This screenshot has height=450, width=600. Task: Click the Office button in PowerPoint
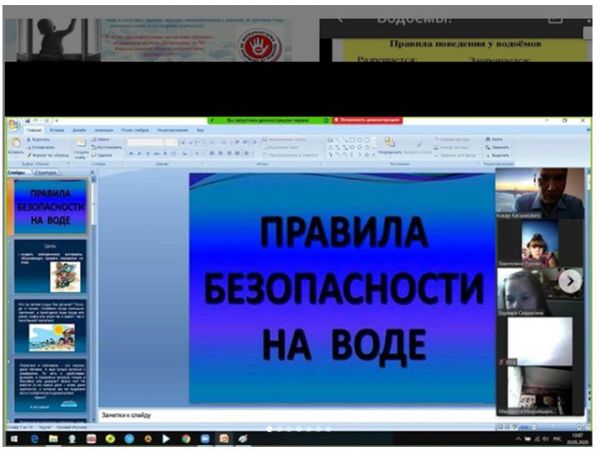pos(14,127)
